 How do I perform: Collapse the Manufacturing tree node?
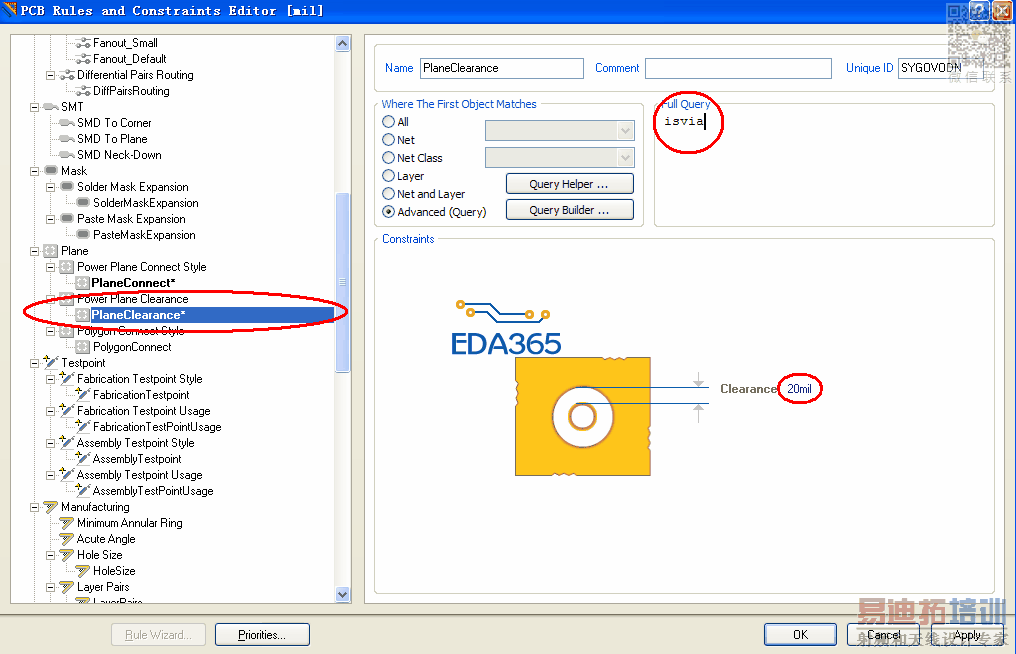tap(34, 507)
